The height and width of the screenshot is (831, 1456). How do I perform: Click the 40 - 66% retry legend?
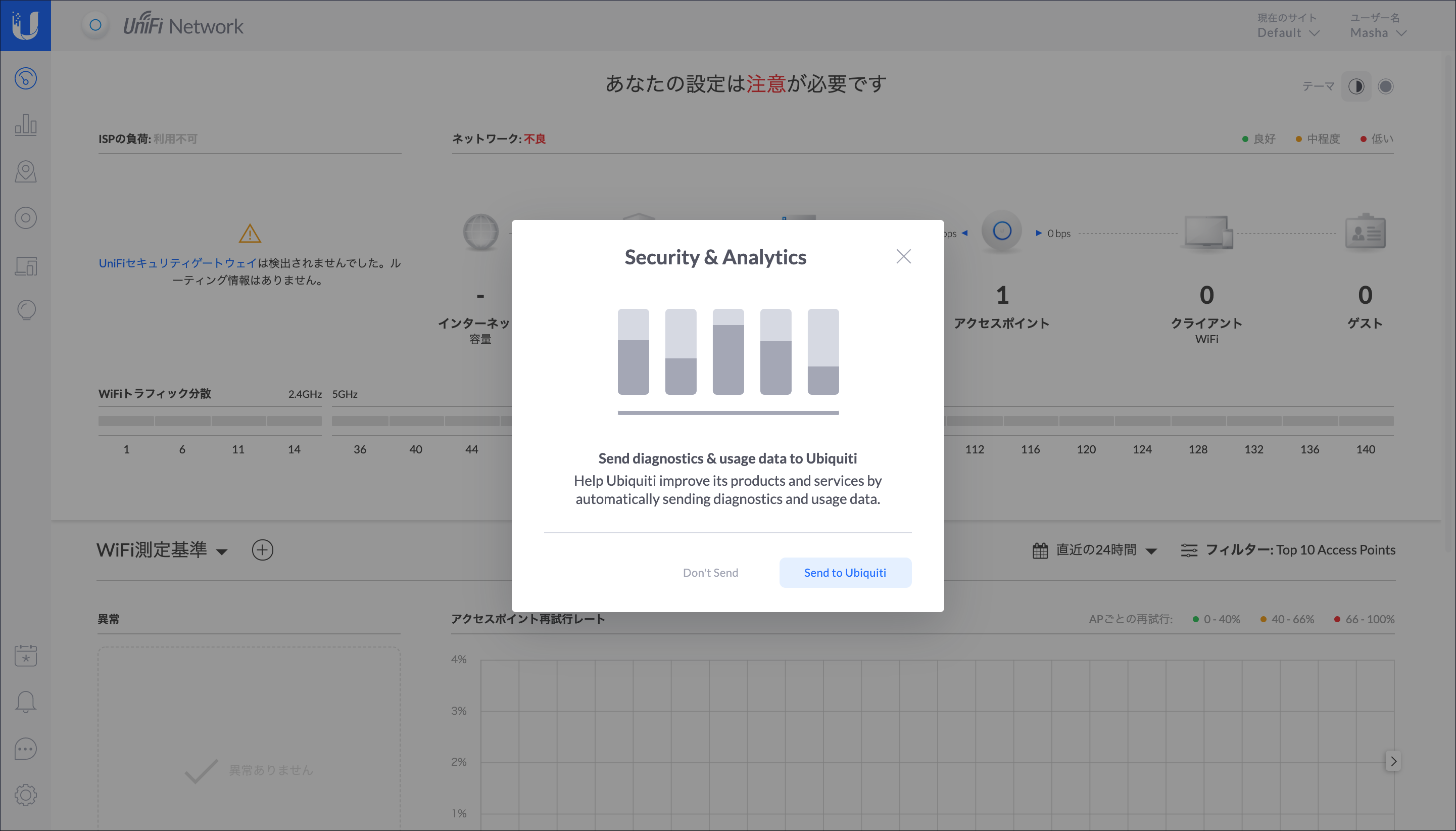(1287, 619)
